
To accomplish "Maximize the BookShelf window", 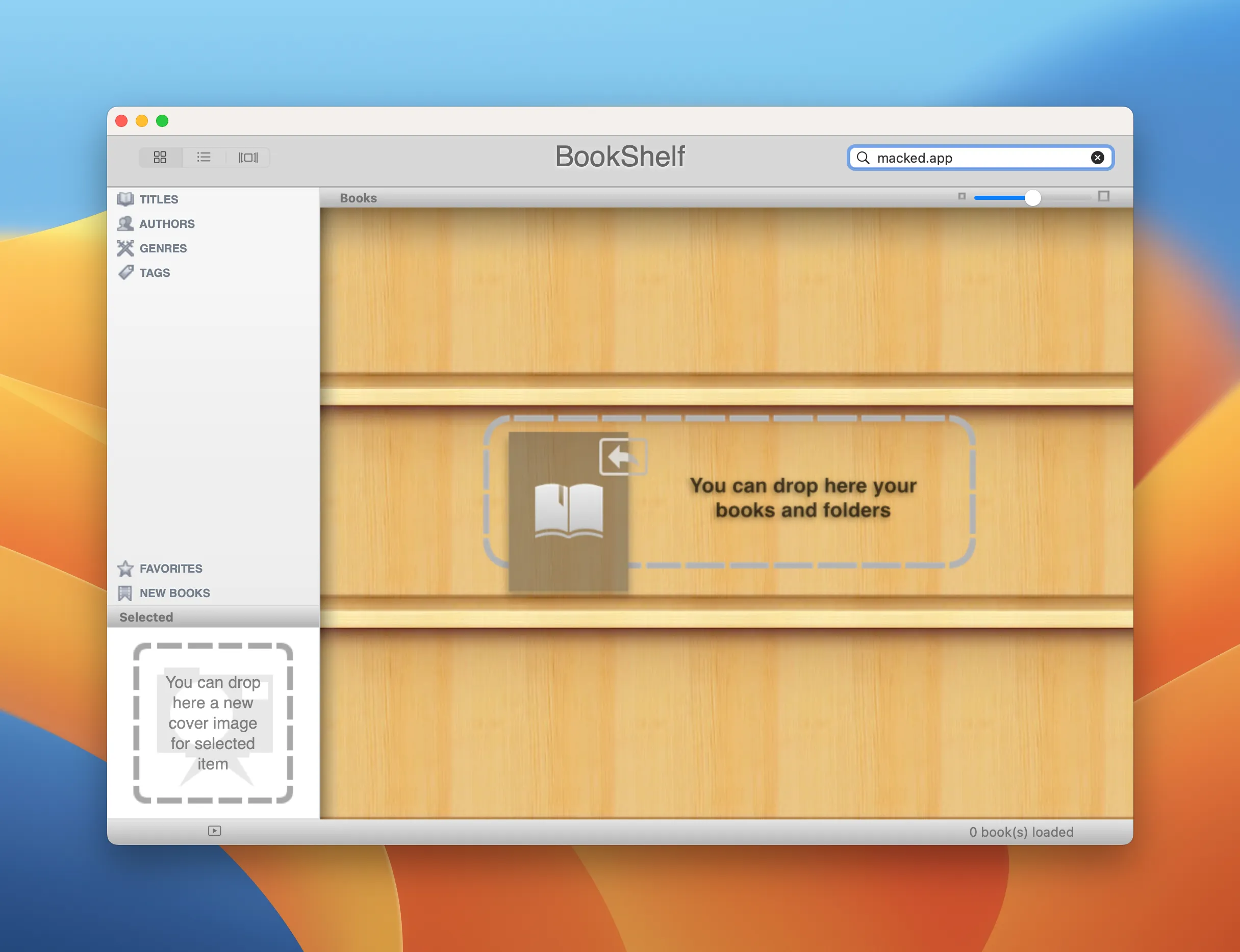I will pyautogui.click(x=162, y=121).
